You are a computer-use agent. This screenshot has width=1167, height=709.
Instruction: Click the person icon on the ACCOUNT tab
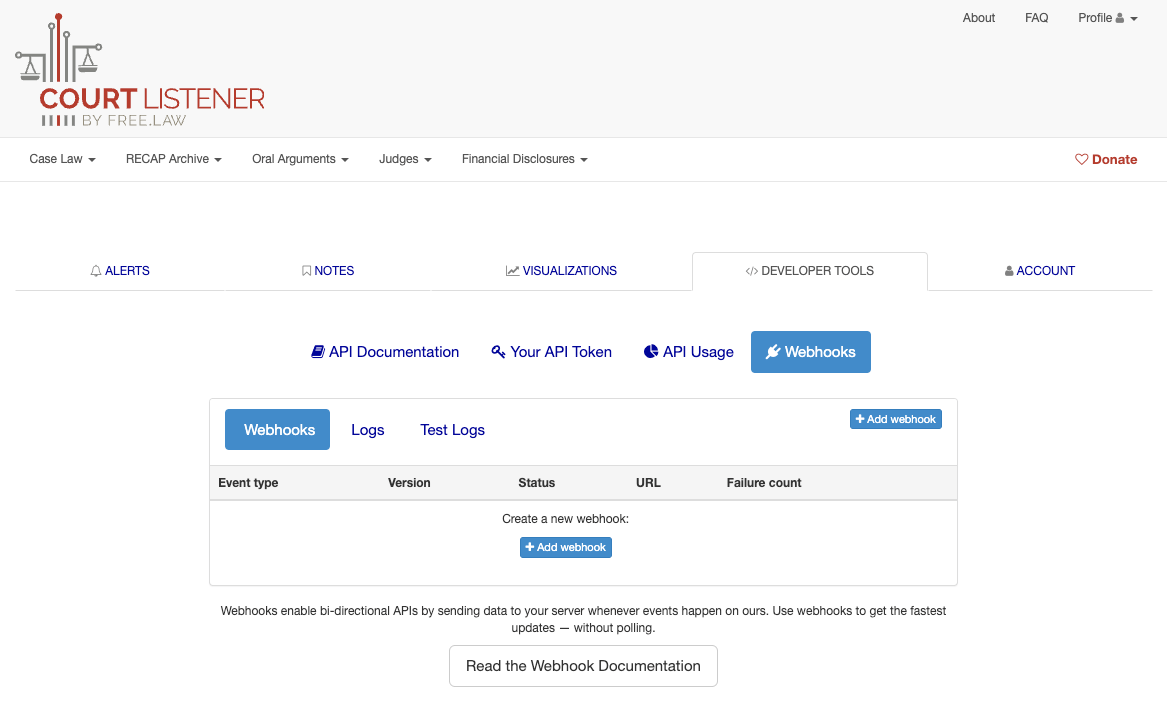pos(1009,270)
